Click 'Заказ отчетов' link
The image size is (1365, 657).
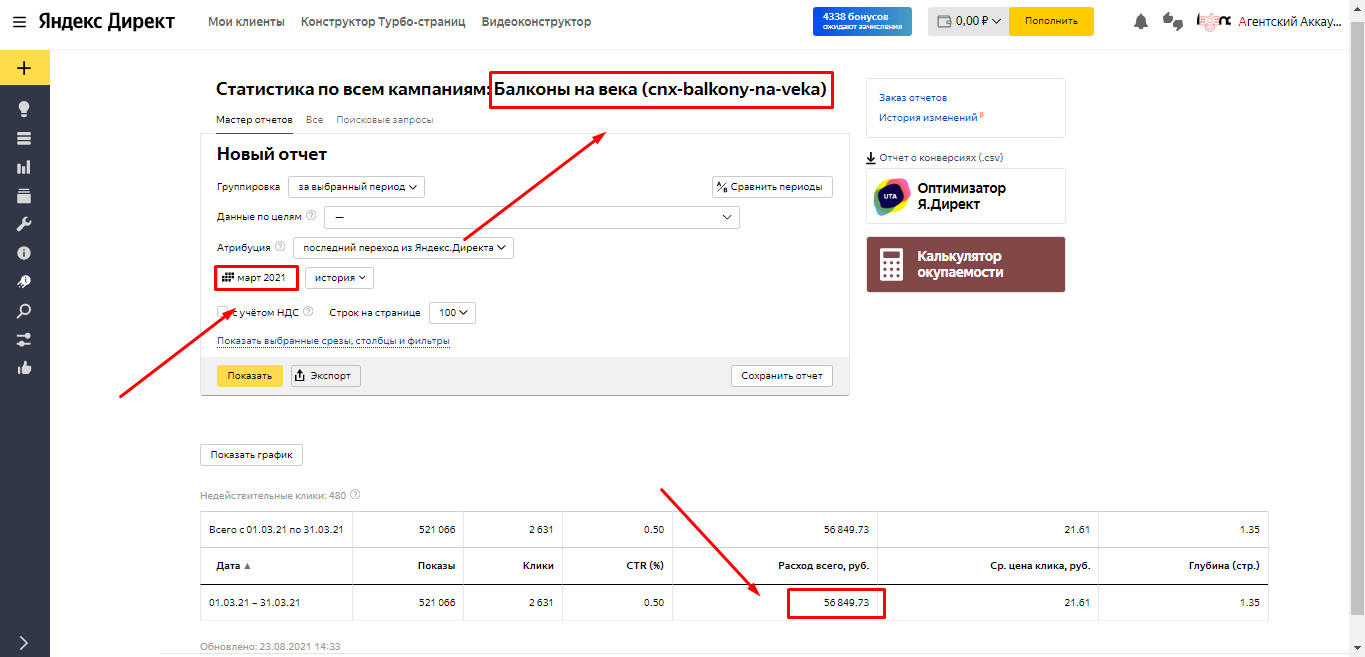[x=912, y=98]
